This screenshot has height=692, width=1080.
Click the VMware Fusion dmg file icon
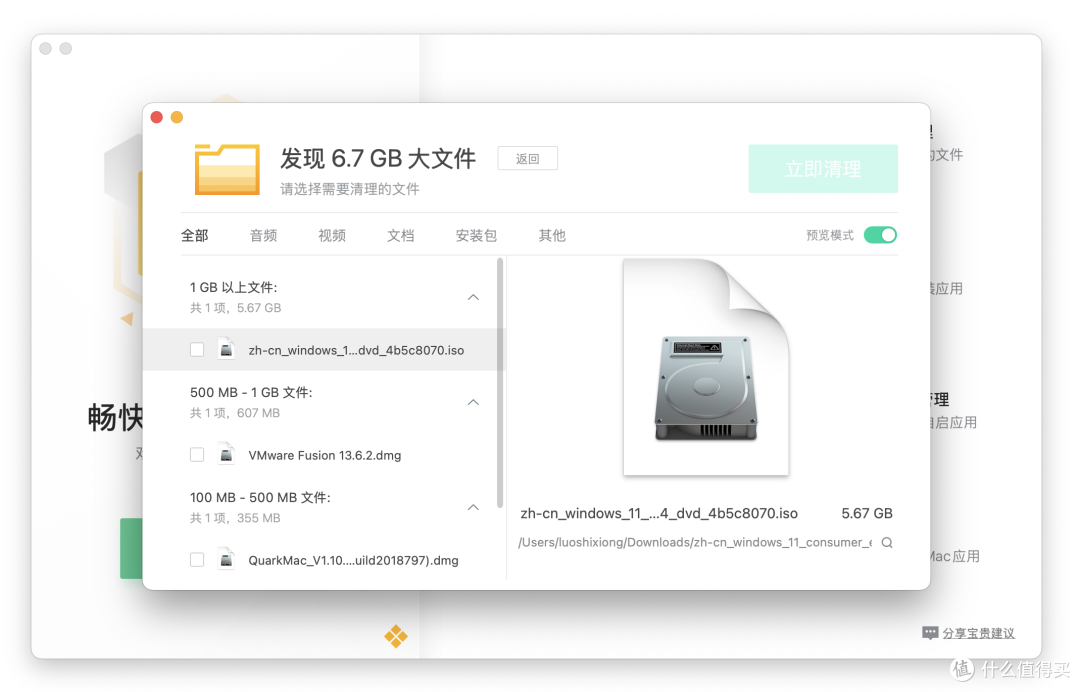(226, 455)
